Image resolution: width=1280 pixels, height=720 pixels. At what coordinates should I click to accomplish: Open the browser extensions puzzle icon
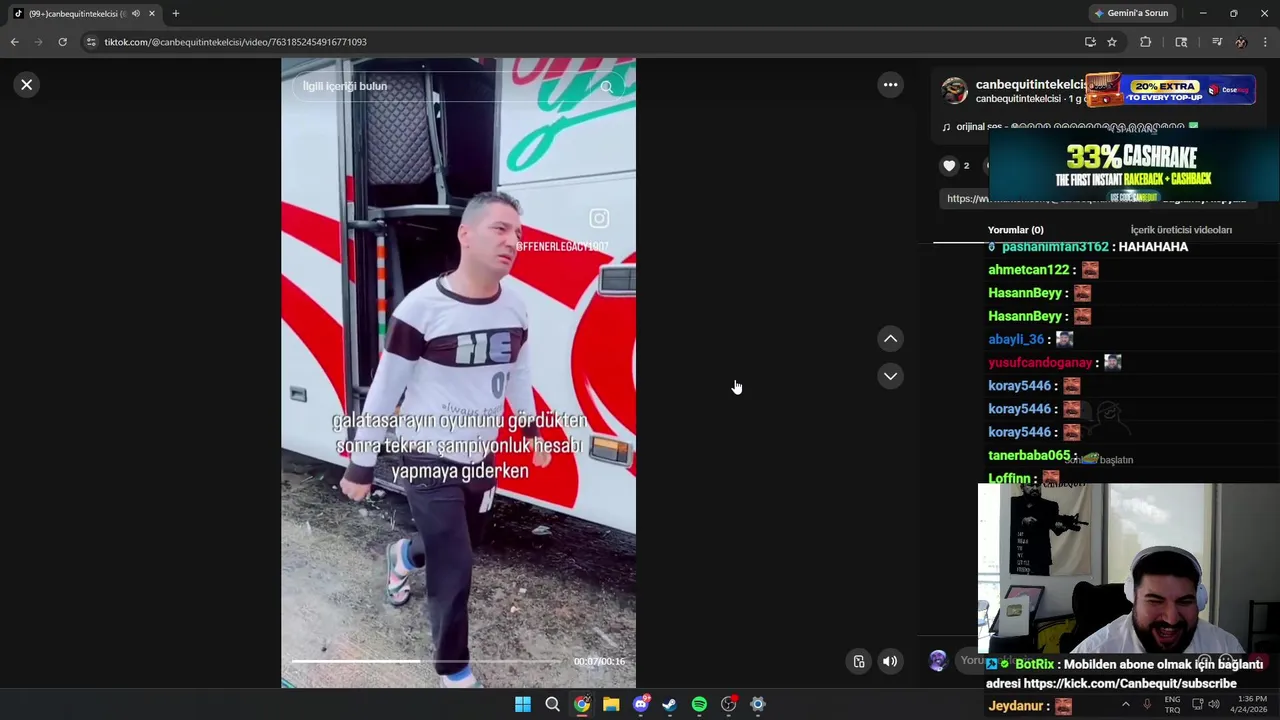tap(1145, 42)
